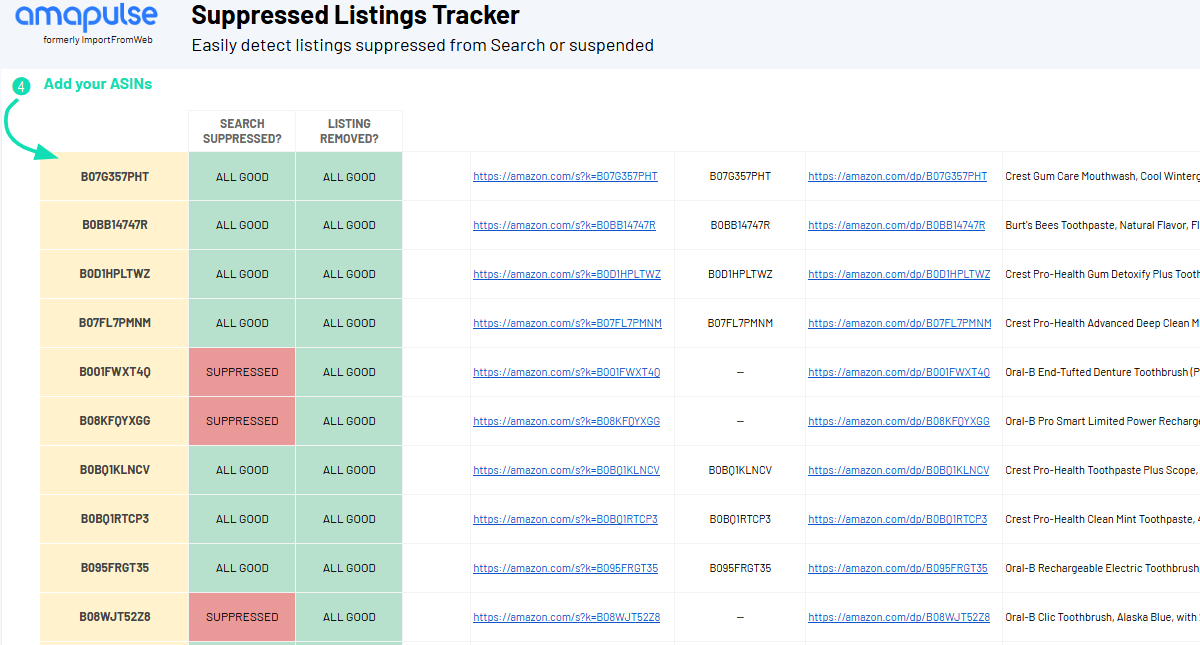
Task: Open product dp link for B0BQ1KLNCV
Action: click(x=898, y=471)
